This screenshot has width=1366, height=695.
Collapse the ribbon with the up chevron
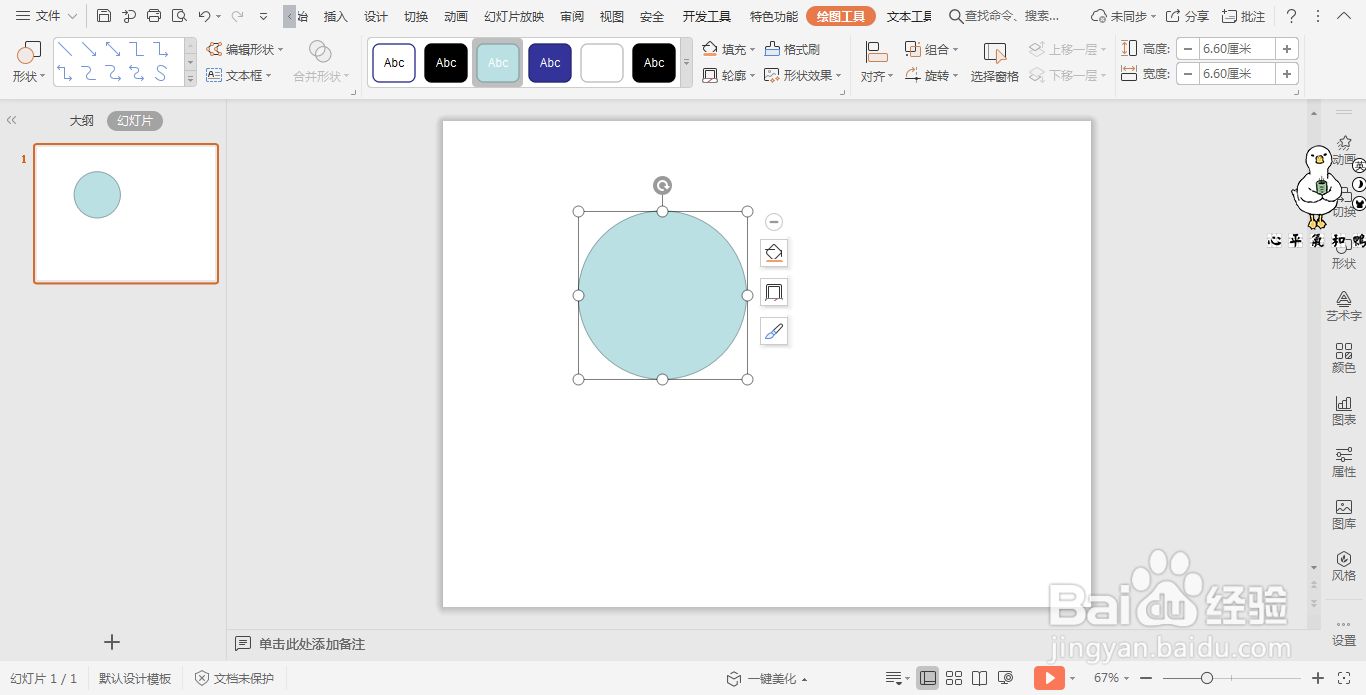pos(1343,16)
